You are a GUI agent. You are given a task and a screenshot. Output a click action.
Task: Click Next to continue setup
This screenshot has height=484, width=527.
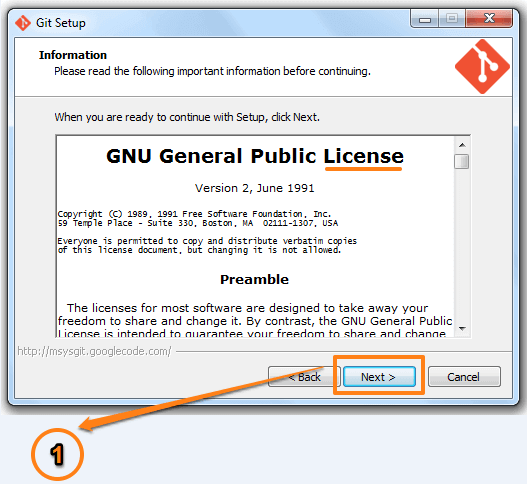(379, 377)
